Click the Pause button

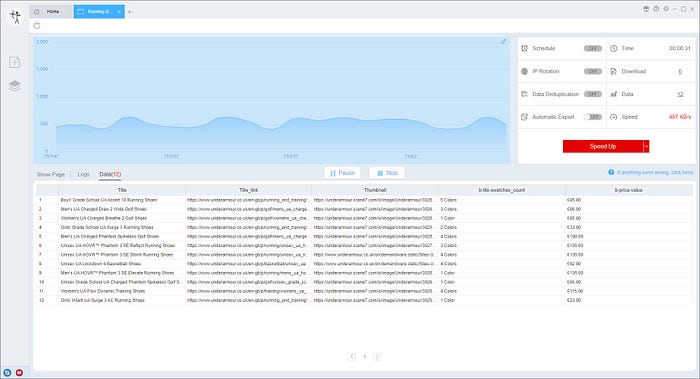point(342,173)
